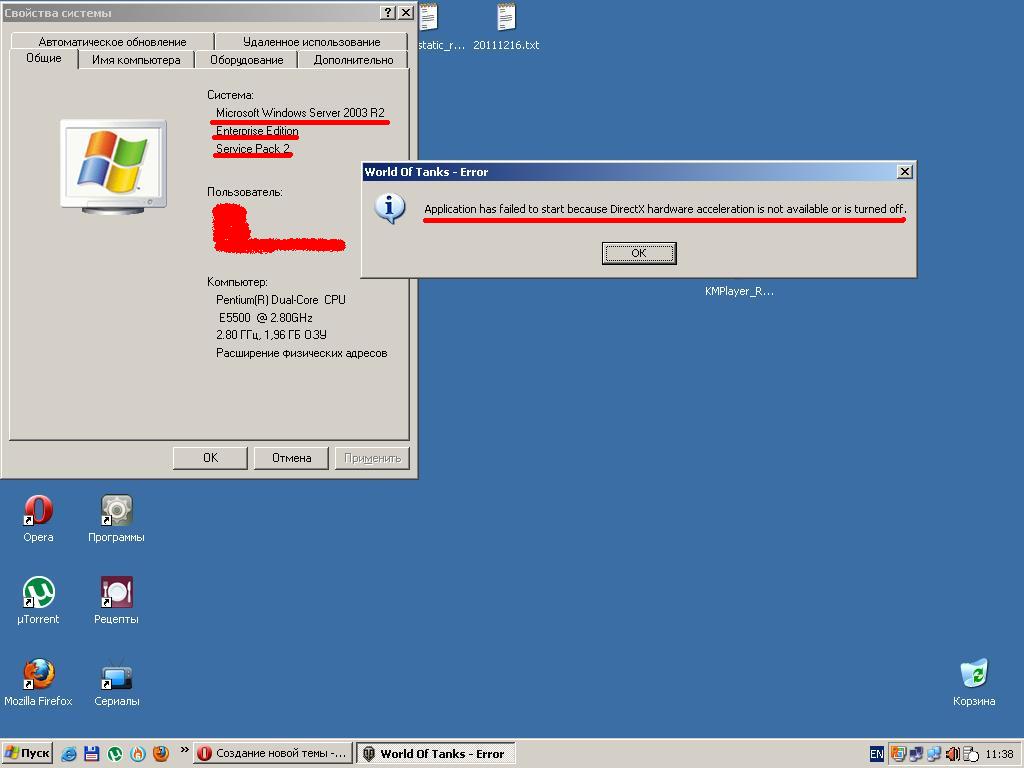
Task: Open the Оборудование tab
Action: tap(246, 59)
